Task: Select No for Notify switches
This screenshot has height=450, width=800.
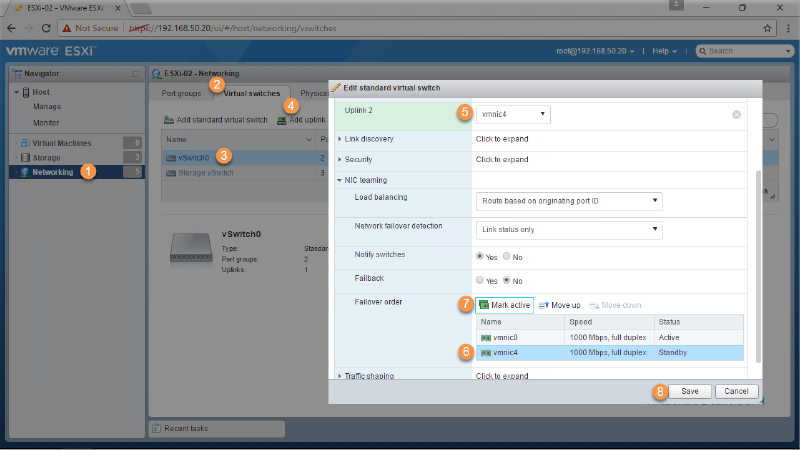Action: click(507, 256)
